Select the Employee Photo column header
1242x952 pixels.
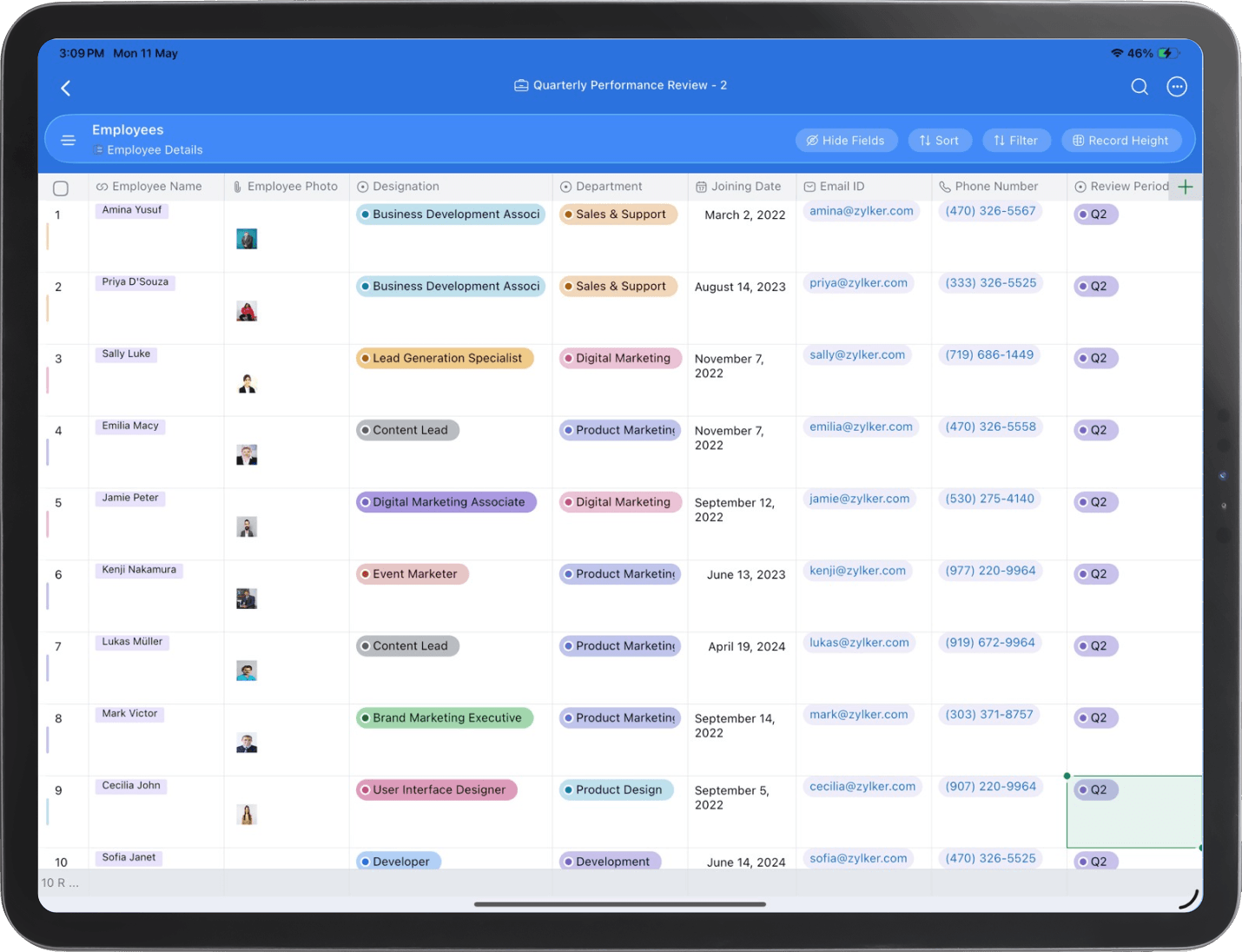(x=286, y=187)
